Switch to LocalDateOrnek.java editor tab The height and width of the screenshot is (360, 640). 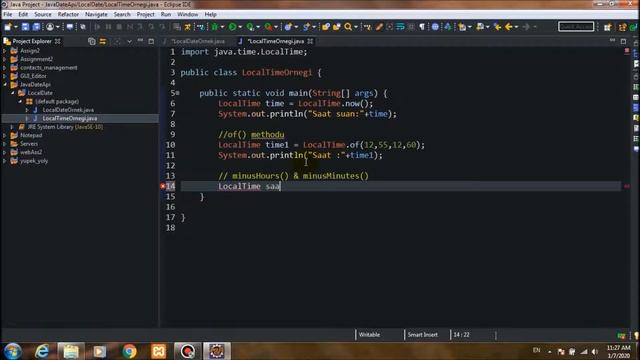pos(198,41)
